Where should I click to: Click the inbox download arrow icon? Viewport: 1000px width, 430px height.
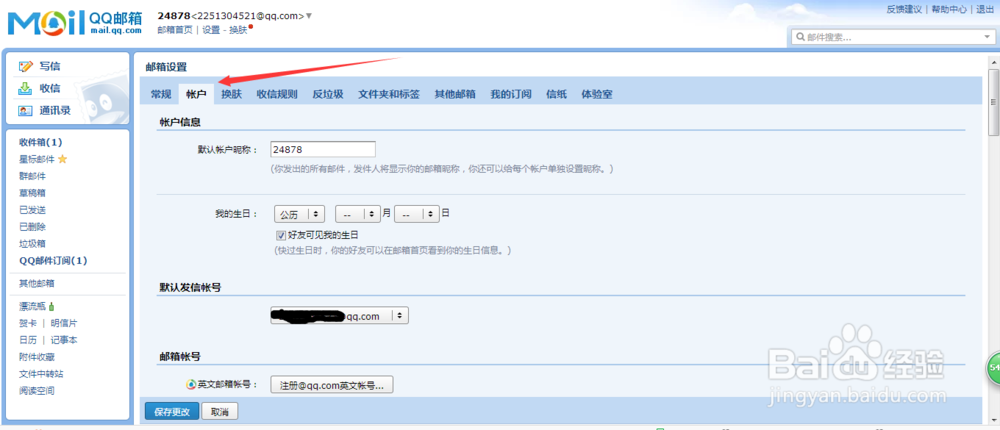pos(25,88)
